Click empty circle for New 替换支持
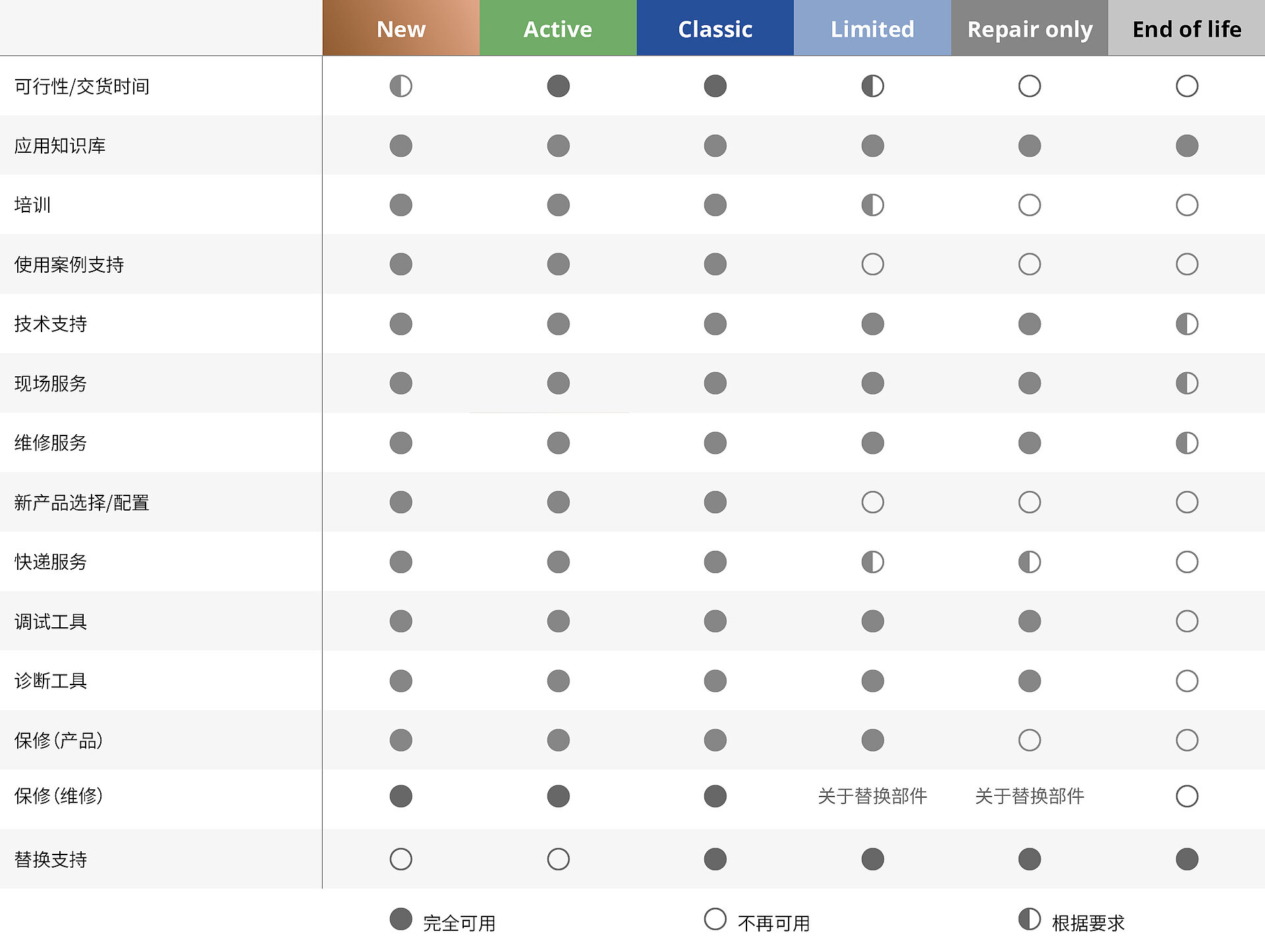 tap(401, 859)
